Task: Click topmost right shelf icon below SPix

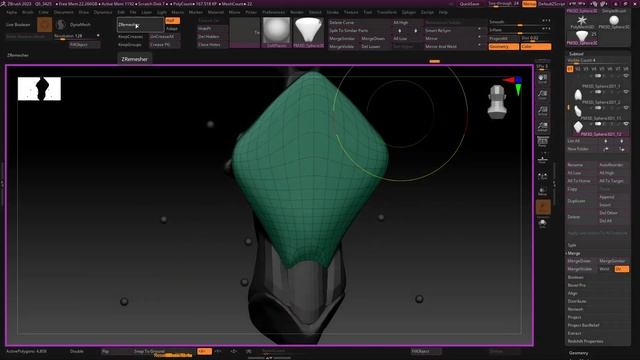Action: pyautogui.click(x=543, y=79)
